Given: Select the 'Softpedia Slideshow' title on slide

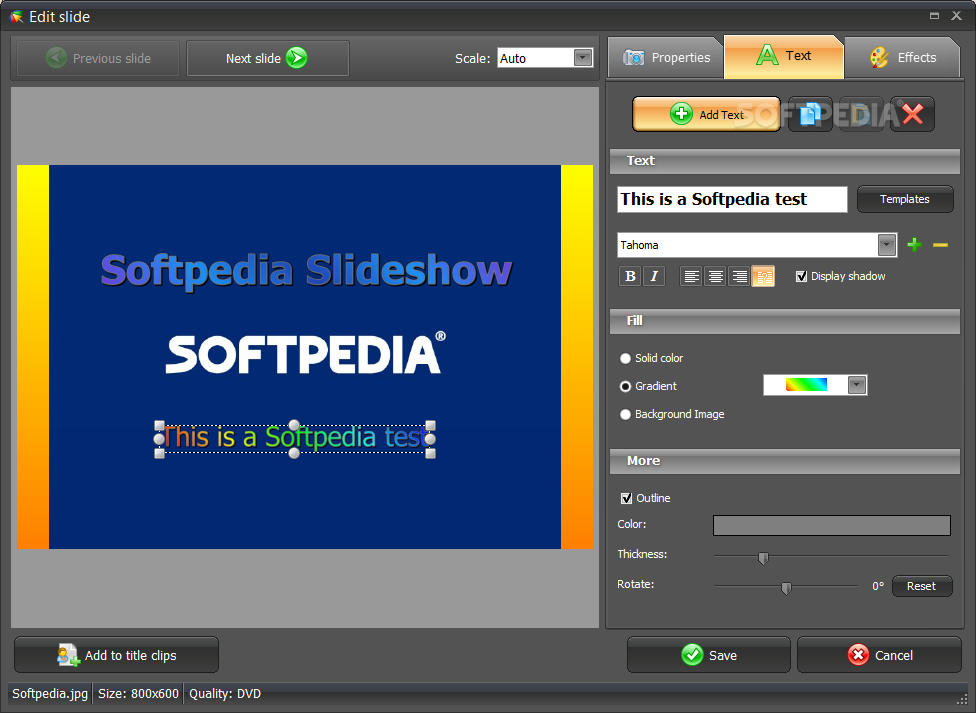Looking at the screenshot, I should 306,272.
